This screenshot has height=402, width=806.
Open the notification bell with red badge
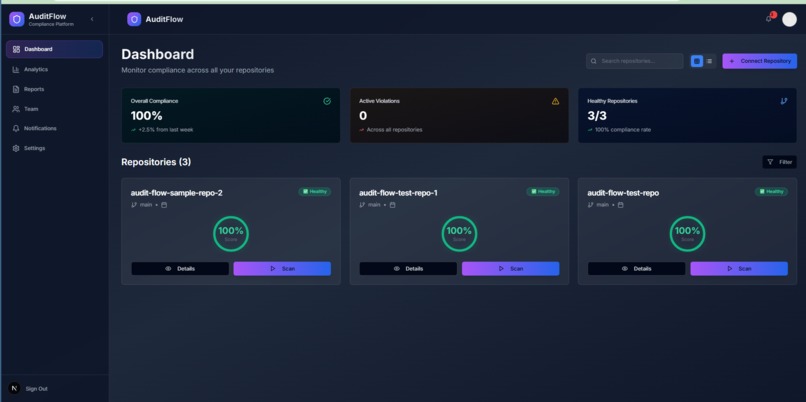(769, 19)
